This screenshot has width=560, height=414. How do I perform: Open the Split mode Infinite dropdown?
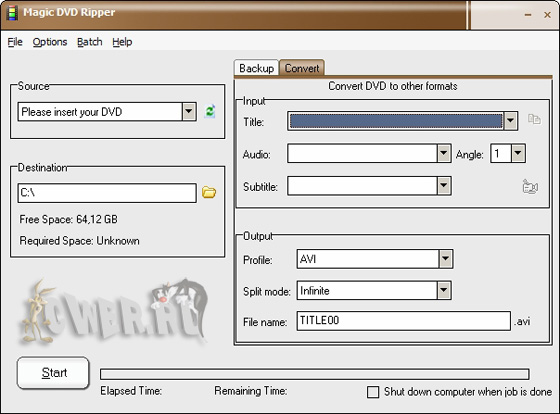pyautogui.click(x=444, y=290)
